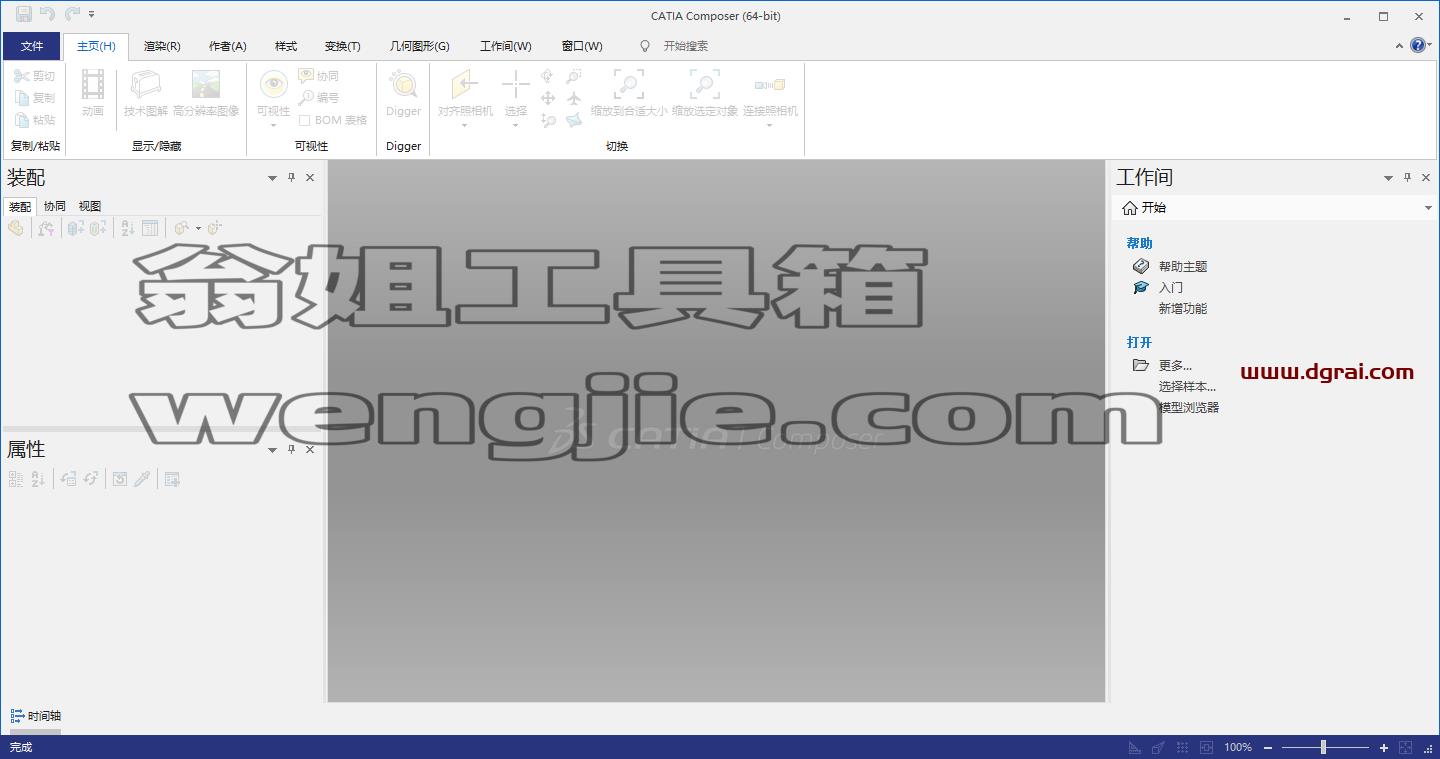Viewport: 1440px width, 759px height.
Task: Toggle the BOM 表格 checkbox
Action: tap(305, 120)
